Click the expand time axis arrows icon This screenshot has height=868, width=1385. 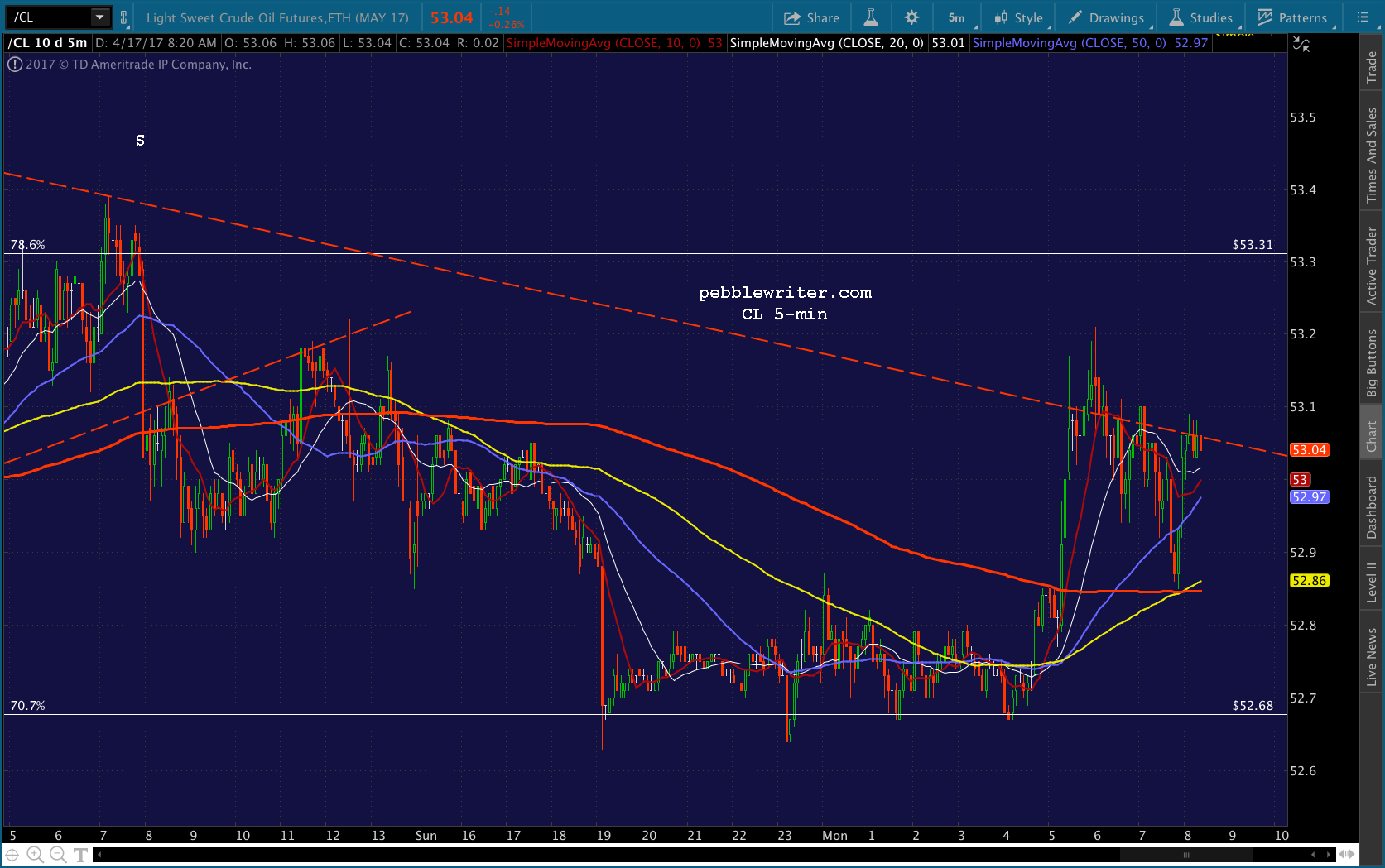pyautogui.click(x=1348, y=855)
